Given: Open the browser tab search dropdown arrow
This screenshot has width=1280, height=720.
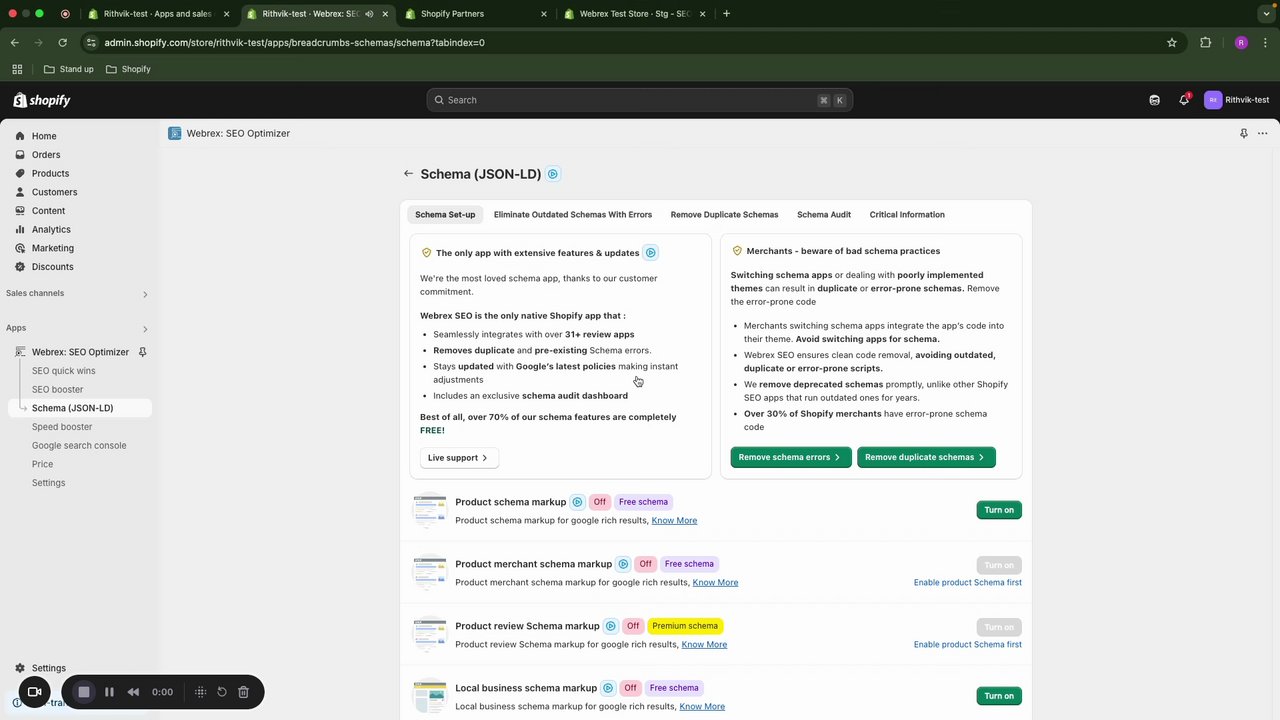Looking at the screenshot, I should 1265,14.
